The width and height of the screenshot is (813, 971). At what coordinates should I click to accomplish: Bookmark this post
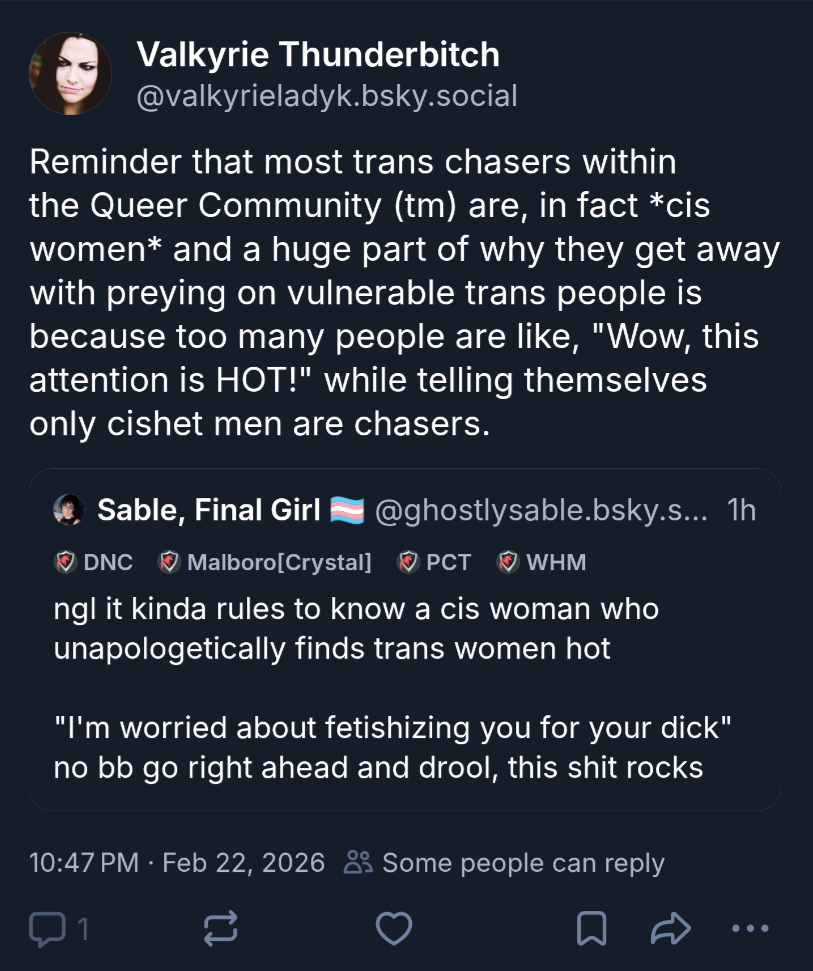(591, 930)
